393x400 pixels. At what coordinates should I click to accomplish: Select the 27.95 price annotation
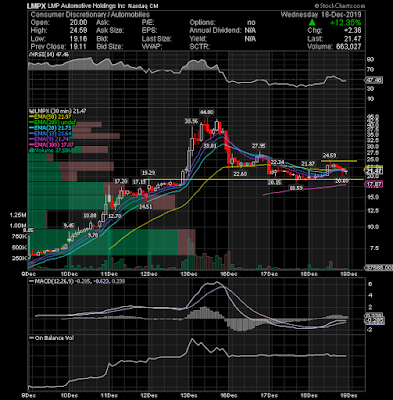259,146
